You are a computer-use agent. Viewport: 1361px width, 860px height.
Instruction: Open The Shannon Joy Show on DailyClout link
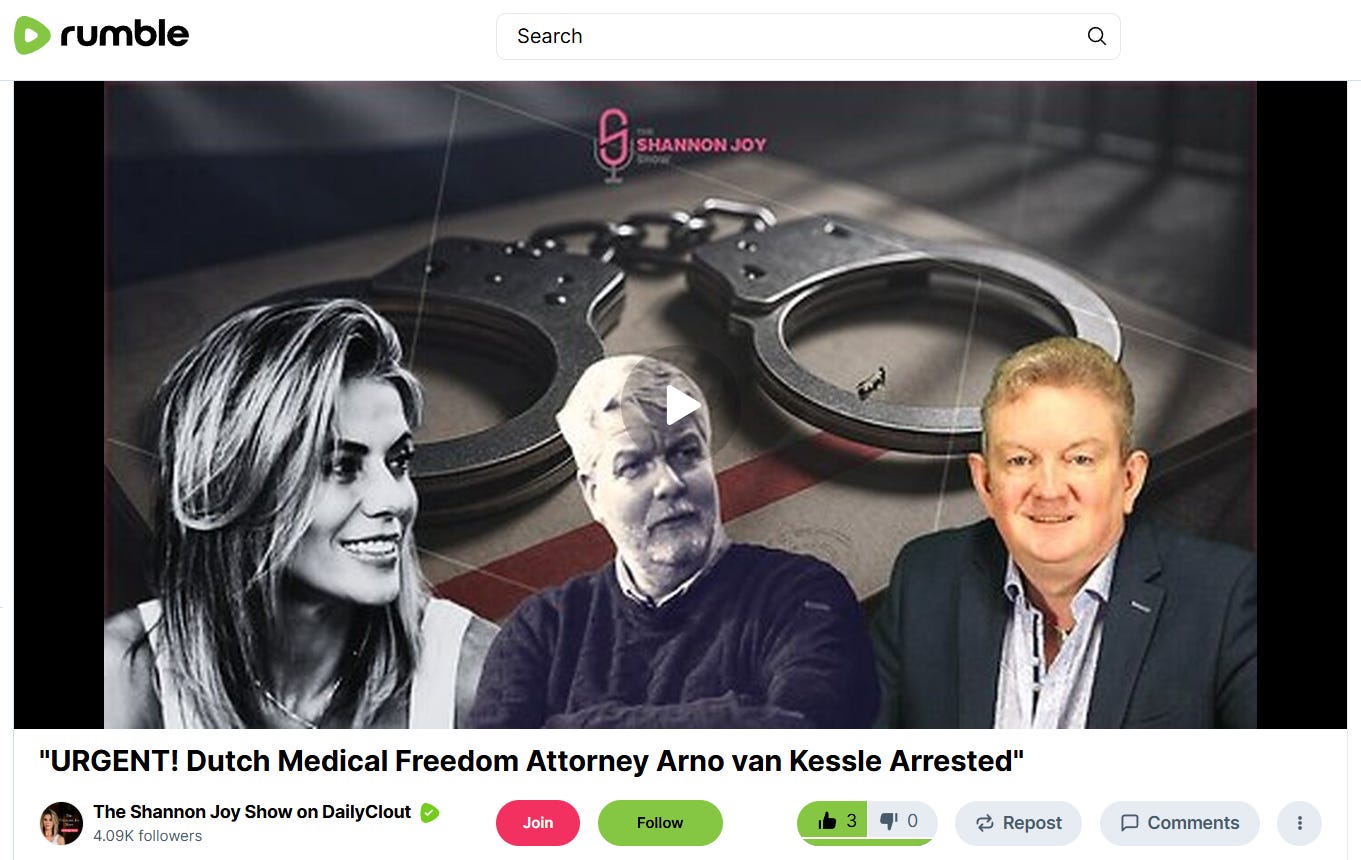pos(252,812)
